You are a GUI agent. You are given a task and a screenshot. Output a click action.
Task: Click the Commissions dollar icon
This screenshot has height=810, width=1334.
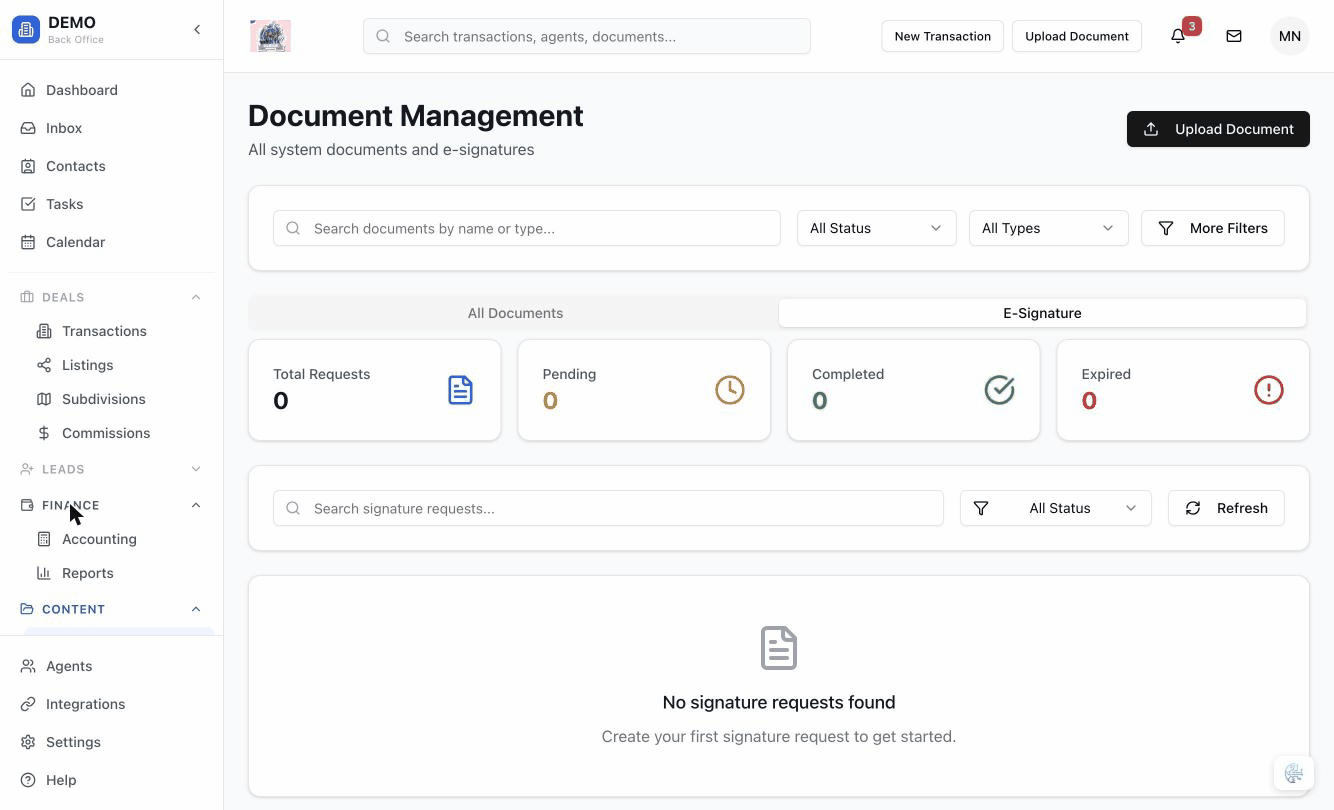[44, 433]
